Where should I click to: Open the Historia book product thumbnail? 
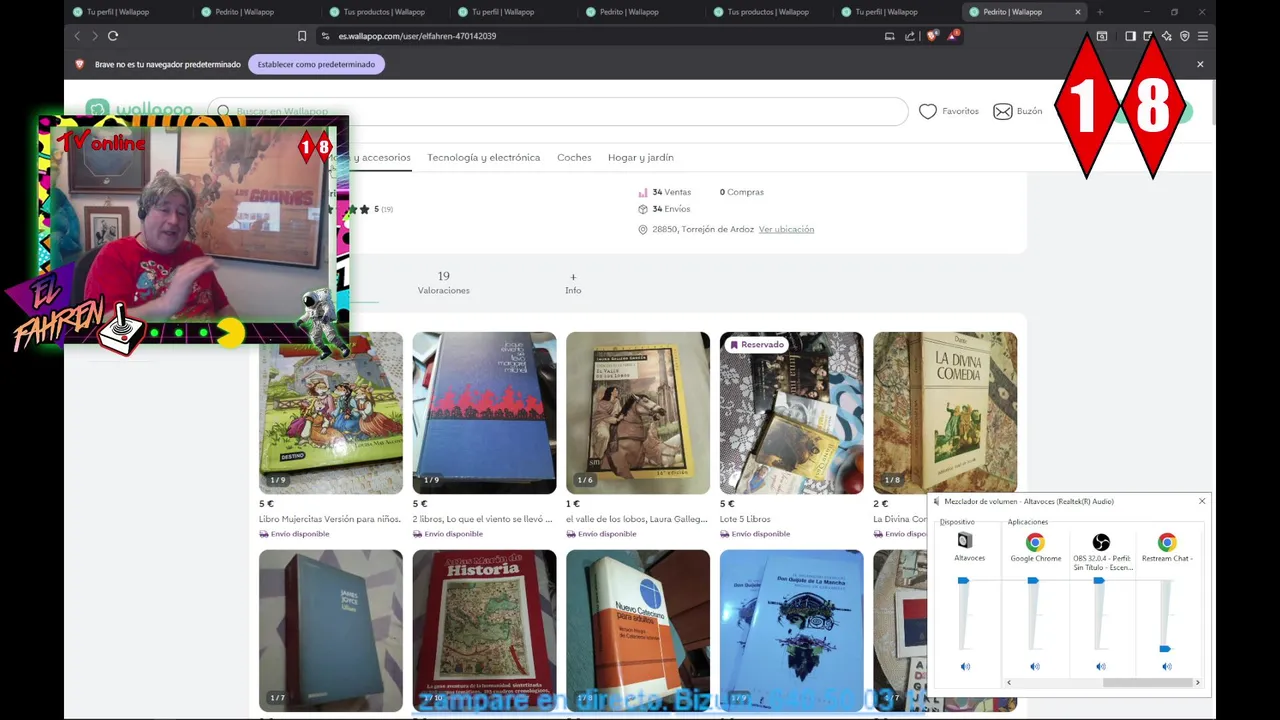click(x=484, y=630)
